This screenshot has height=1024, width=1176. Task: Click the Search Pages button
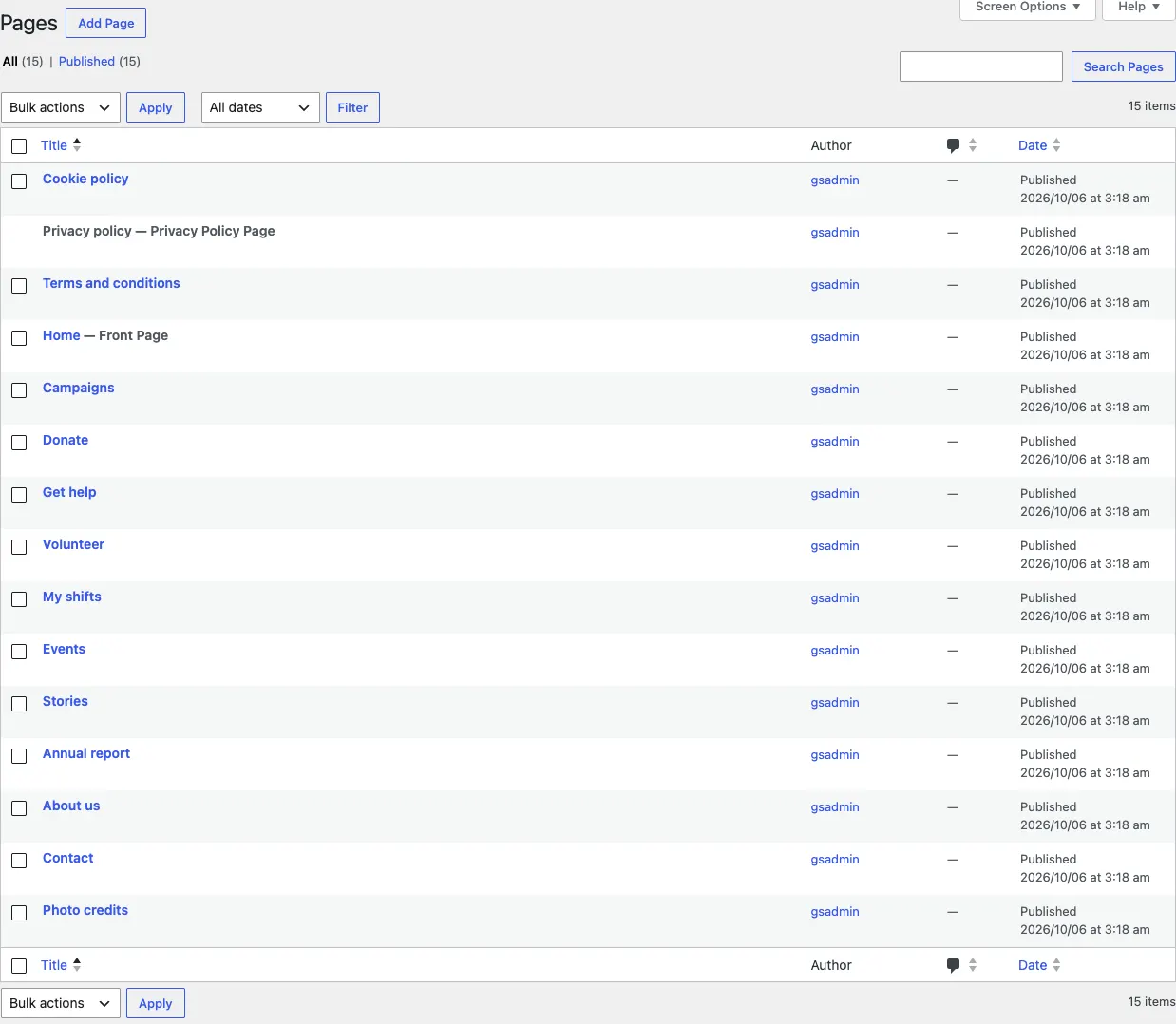tap(1124, 66)
